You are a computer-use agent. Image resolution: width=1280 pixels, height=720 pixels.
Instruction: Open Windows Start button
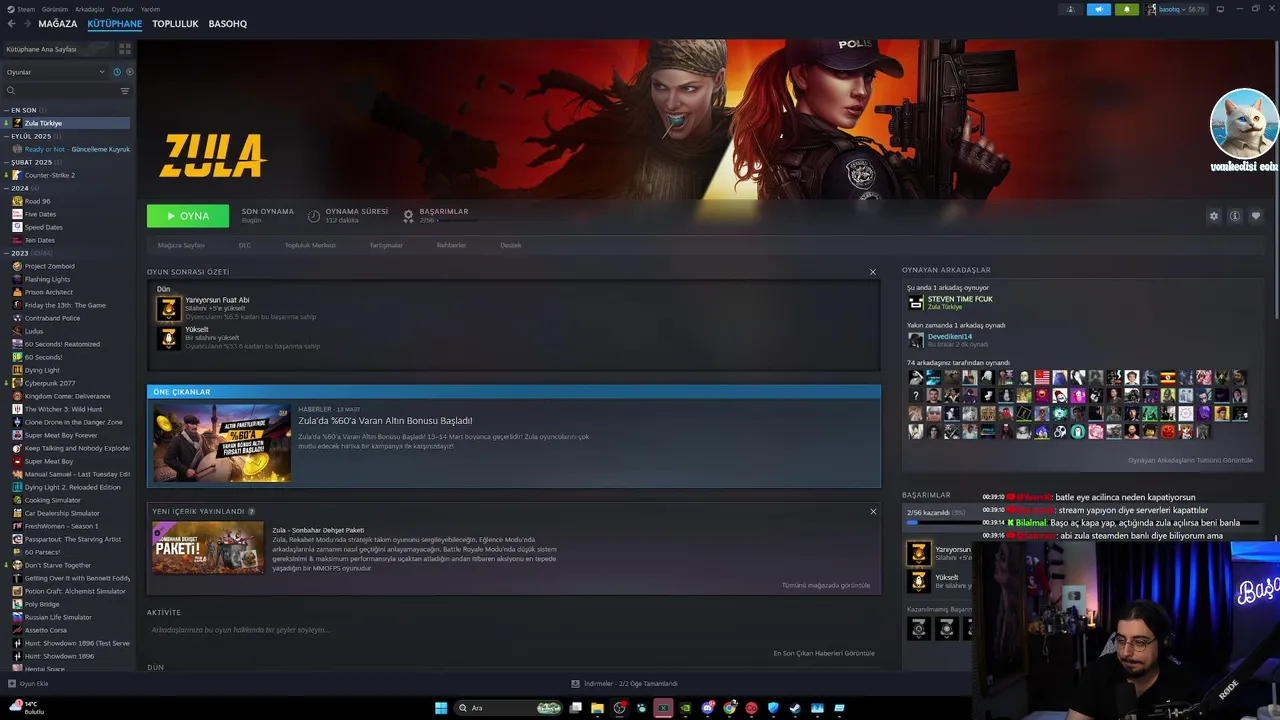441,708
